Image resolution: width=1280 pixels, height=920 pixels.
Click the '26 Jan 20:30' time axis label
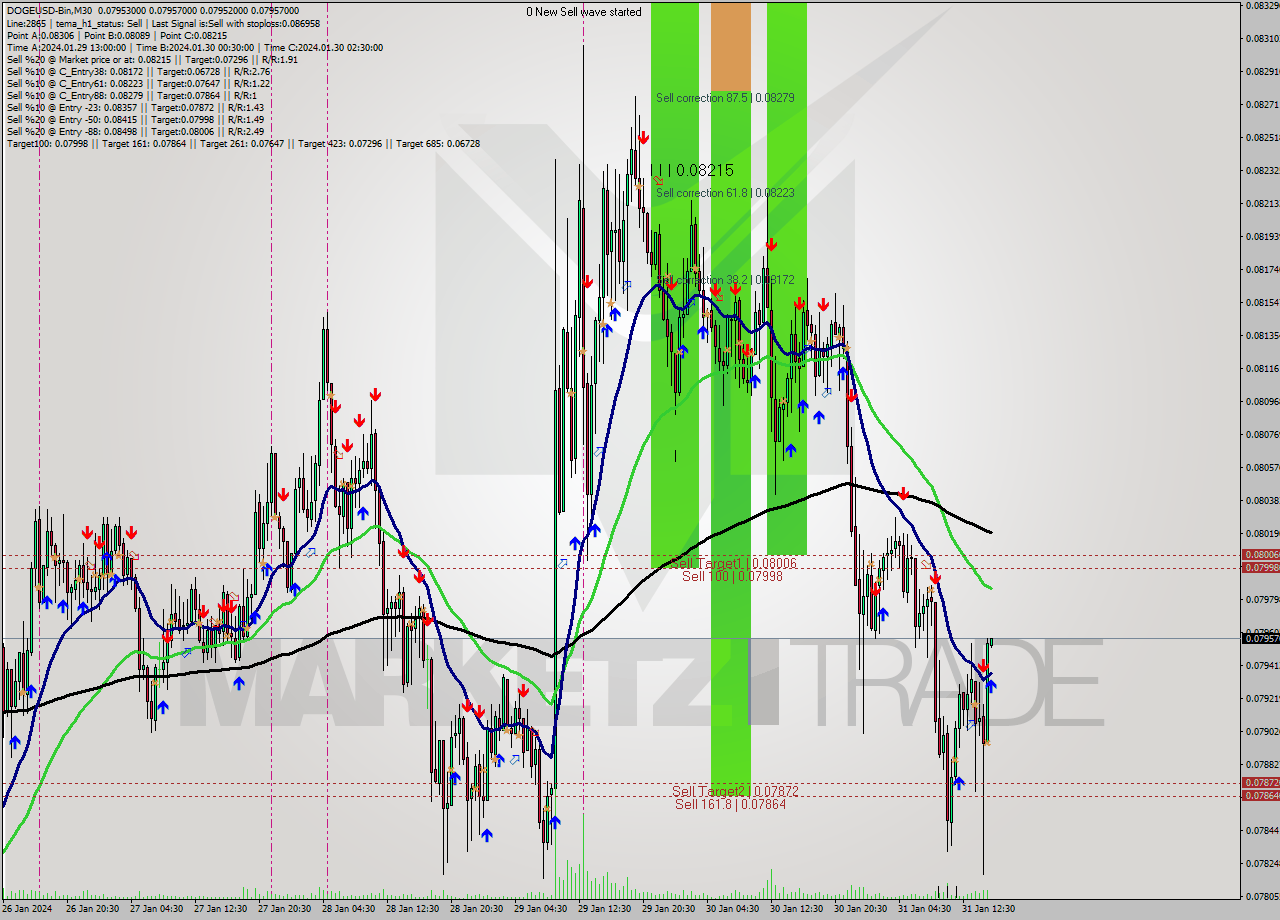(92, 909)
